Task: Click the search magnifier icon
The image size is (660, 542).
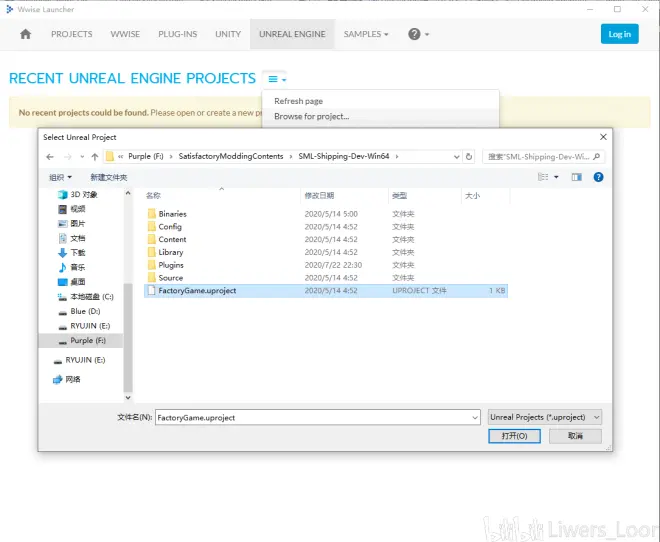Action: pos(596,157)
